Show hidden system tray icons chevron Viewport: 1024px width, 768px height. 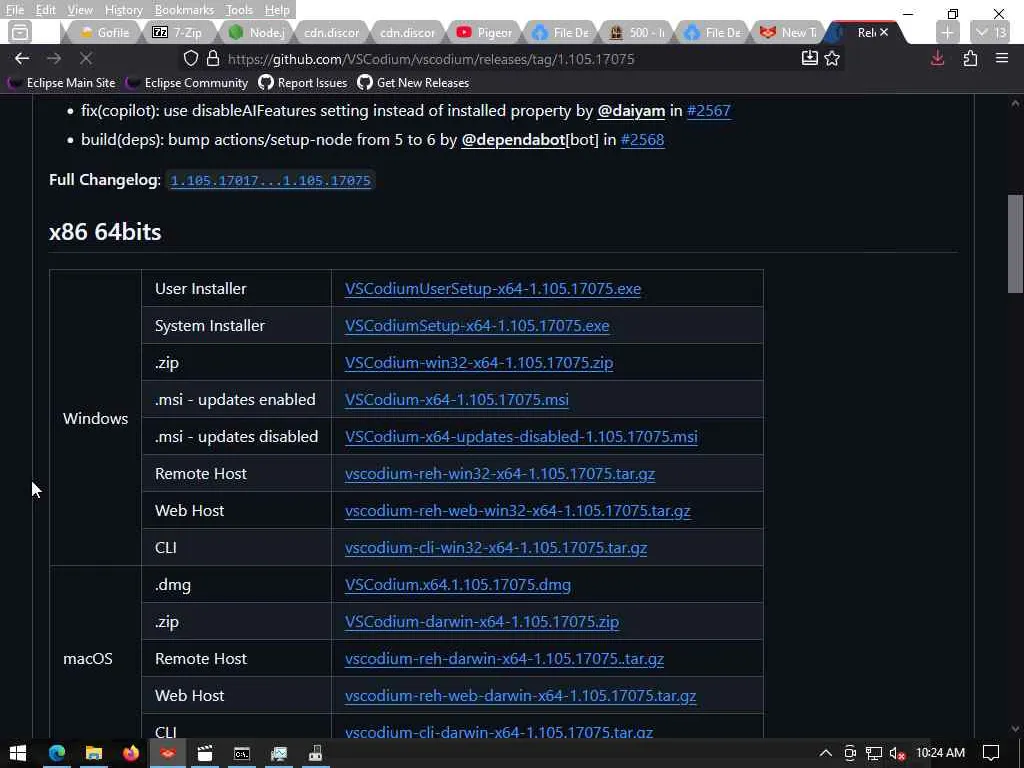coord(825,753)
